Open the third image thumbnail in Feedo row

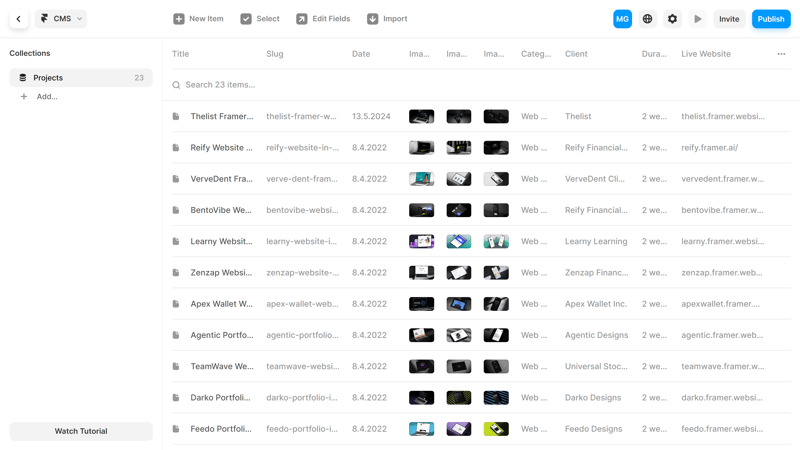496,429
